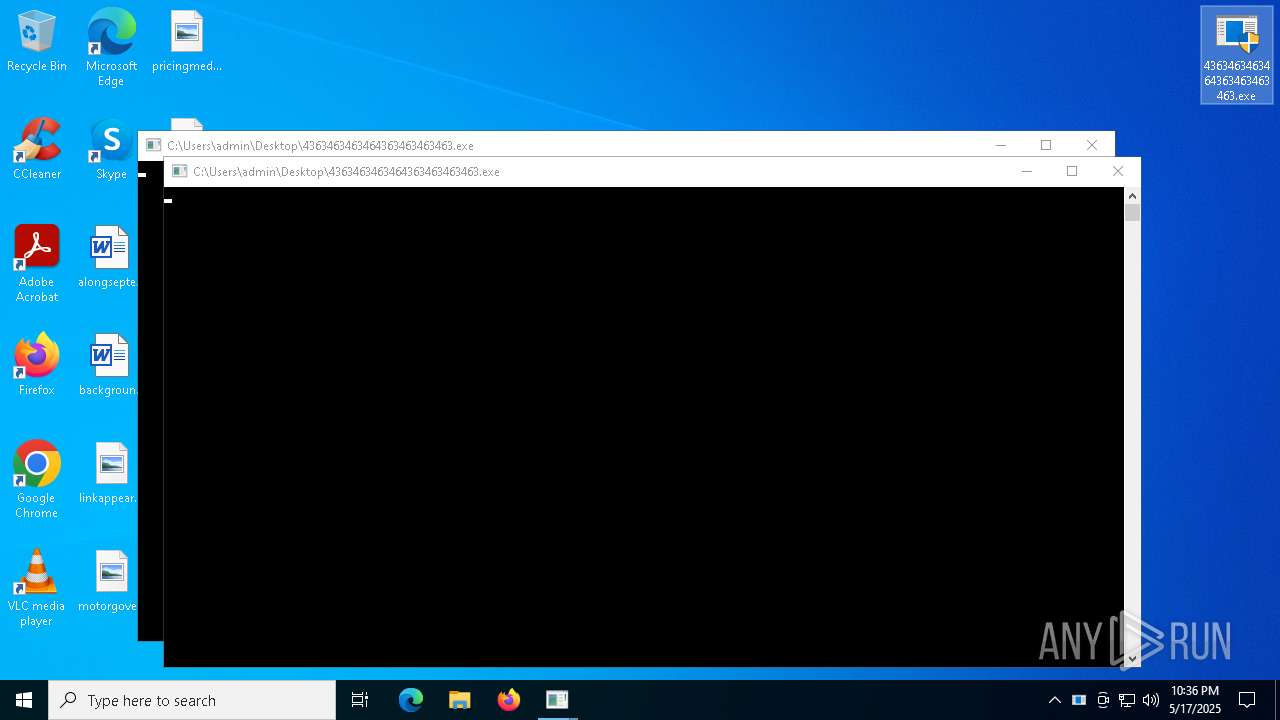
Task: Click the front console's title bar path text
Action: (x=346, y=172)
